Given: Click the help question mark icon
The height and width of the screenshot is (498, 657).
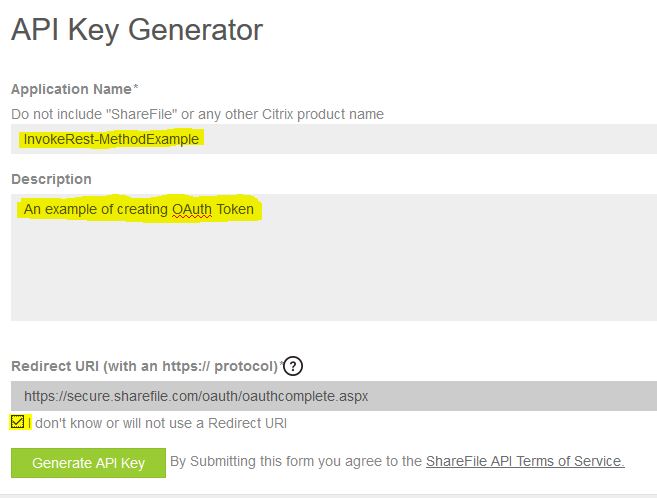Looking at the screenshot, I should coord(292,366).
